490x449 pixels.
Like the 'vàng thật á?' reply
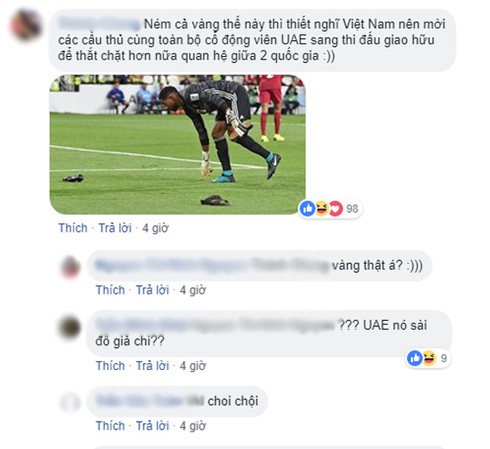[x=110, y=290]
